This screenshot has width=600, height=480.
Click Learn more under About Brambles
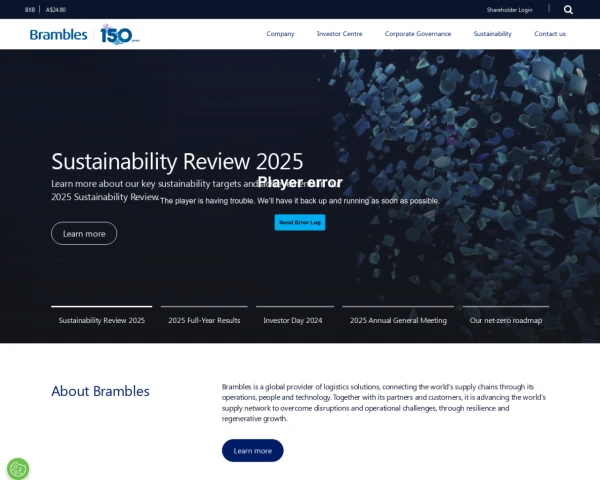click(x=253, y=451)
